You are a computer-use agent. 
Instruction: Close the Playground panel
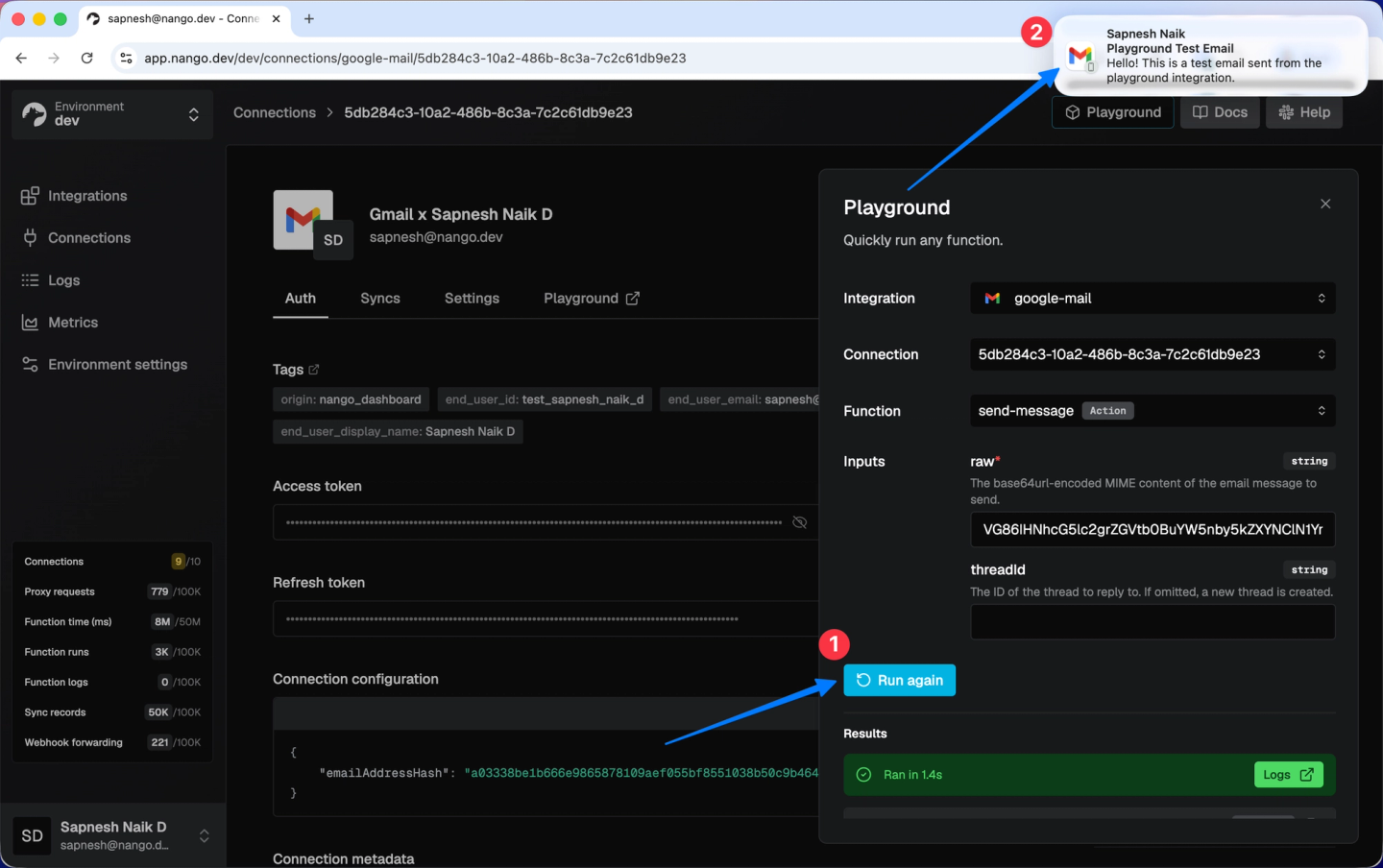pyautogui.click(x=1325, y=204)
